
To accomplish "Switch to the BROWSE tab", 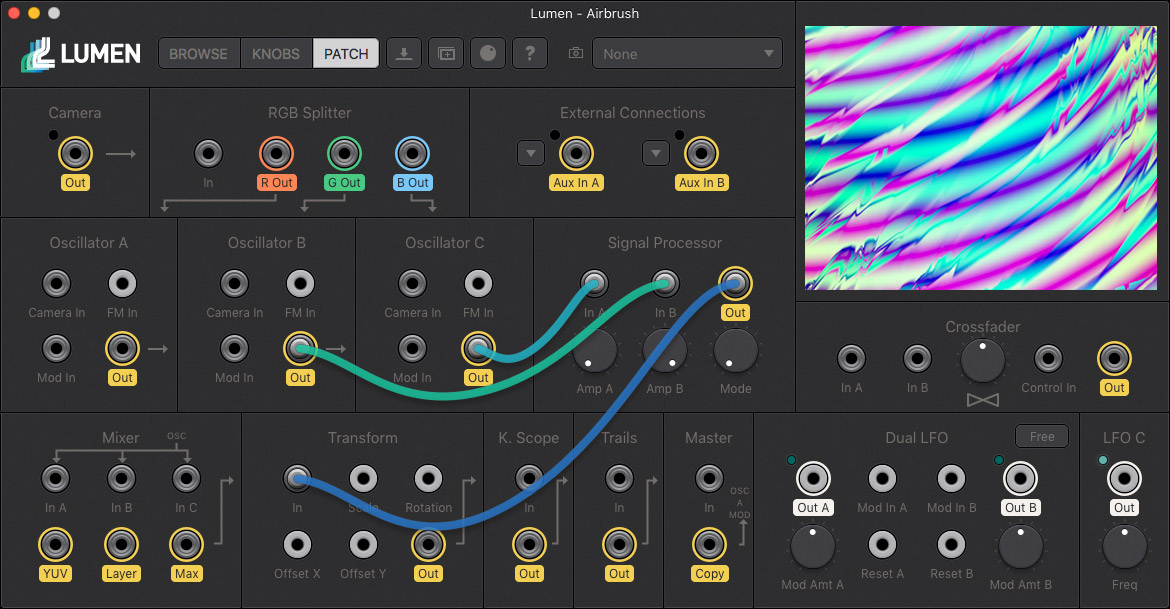I will point(199,53).
